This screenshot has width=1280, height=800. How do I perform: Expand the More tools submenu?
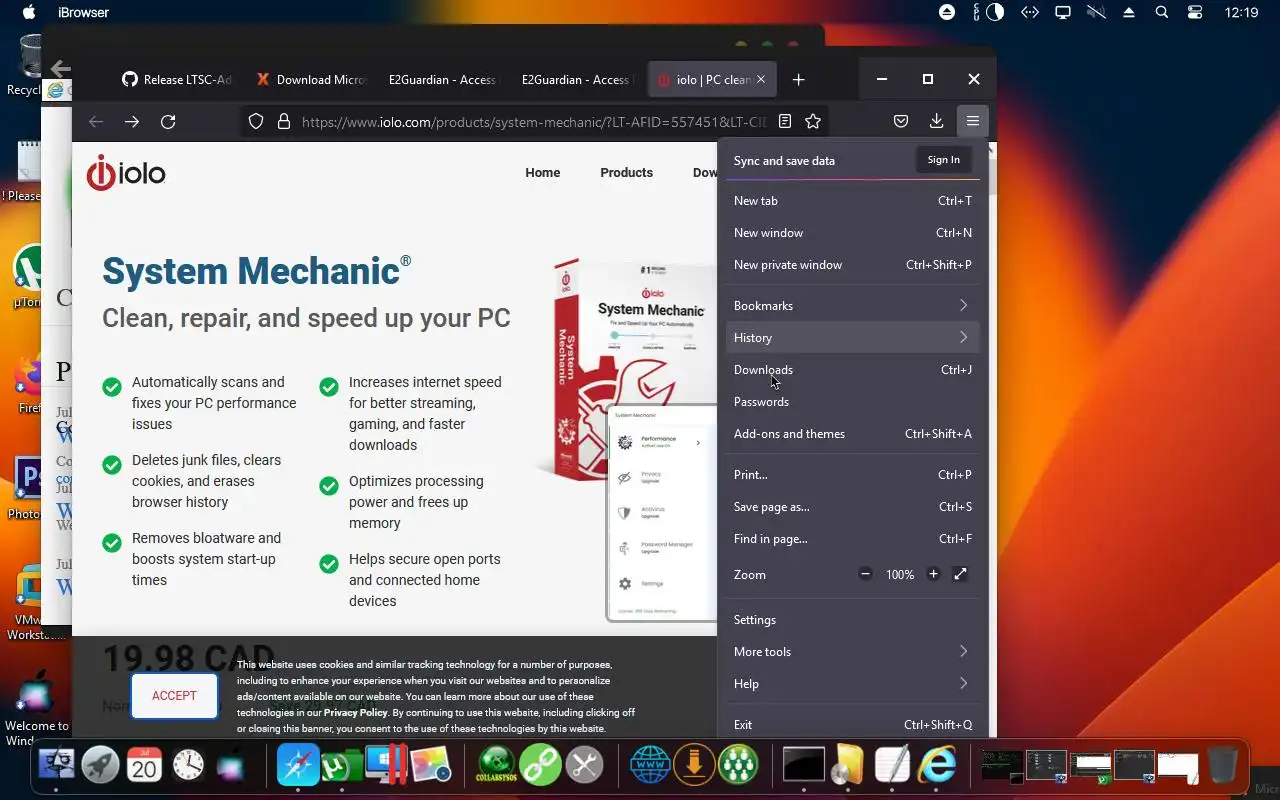(x=852, y=652)
